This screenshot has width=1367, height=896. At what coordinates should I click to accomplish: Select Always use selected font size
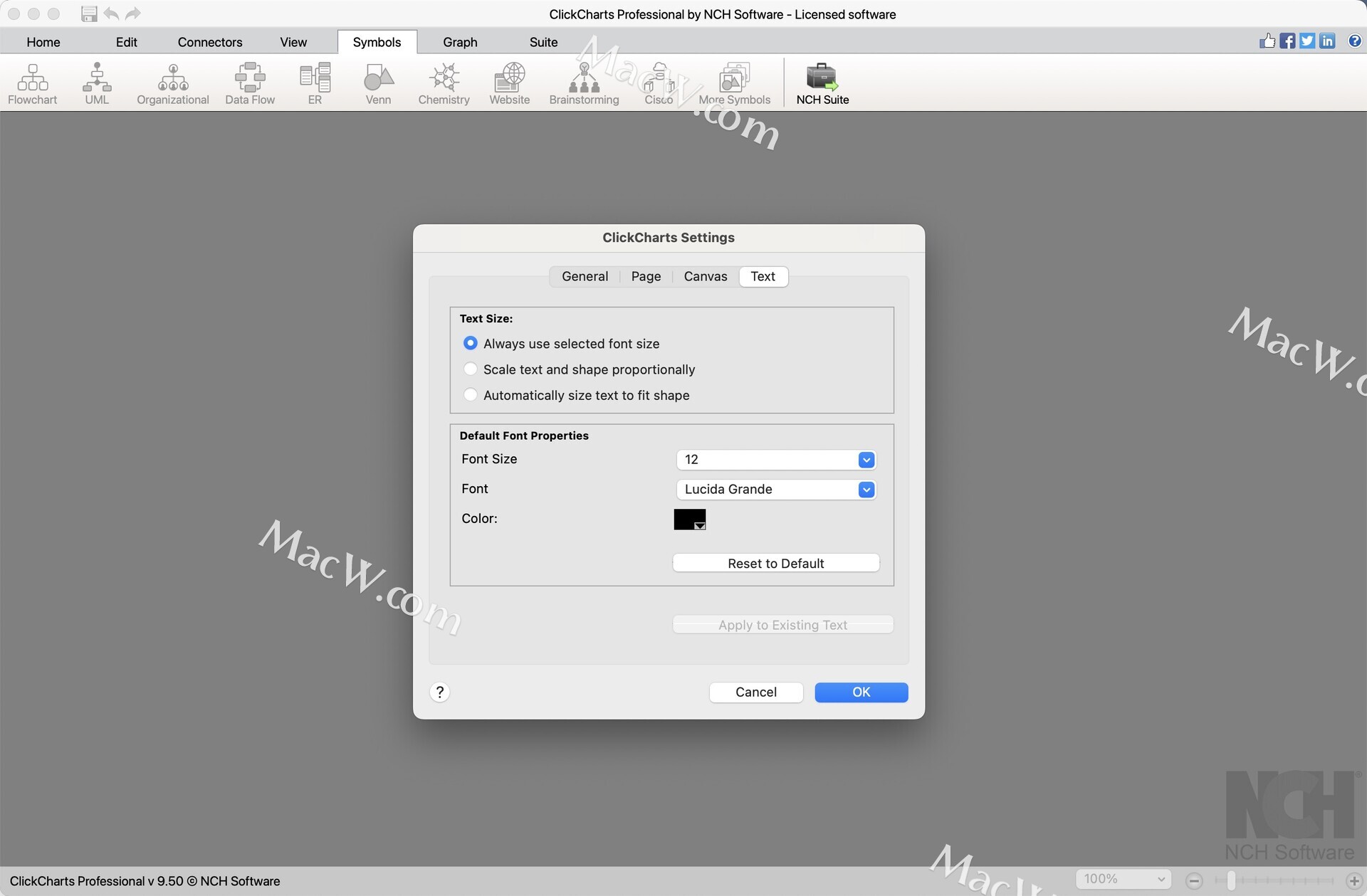(x=470, y=343)
